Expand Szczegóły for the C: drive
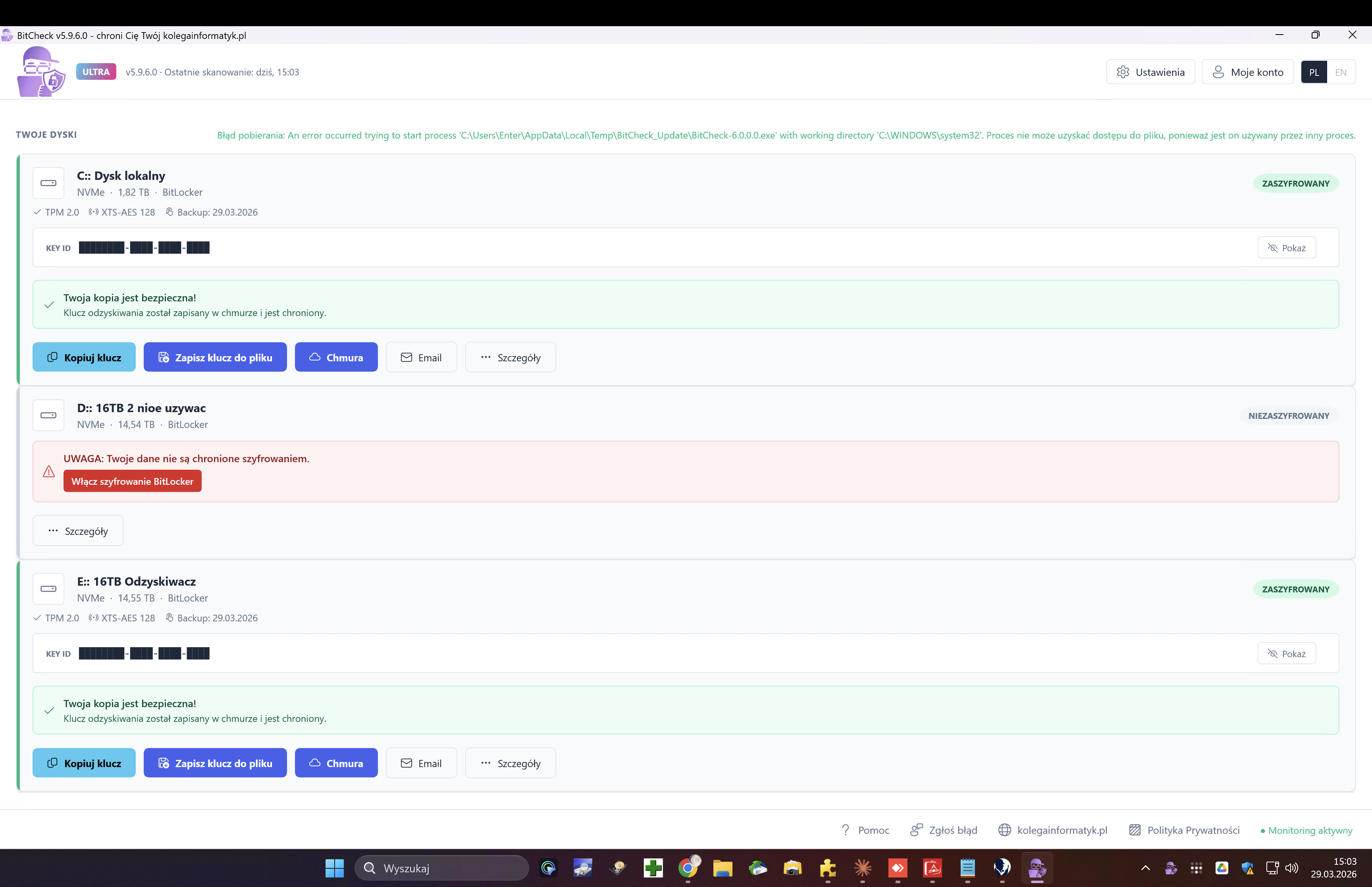The height and width of the screenshot is (887, 1372). (x=510, y=358)
